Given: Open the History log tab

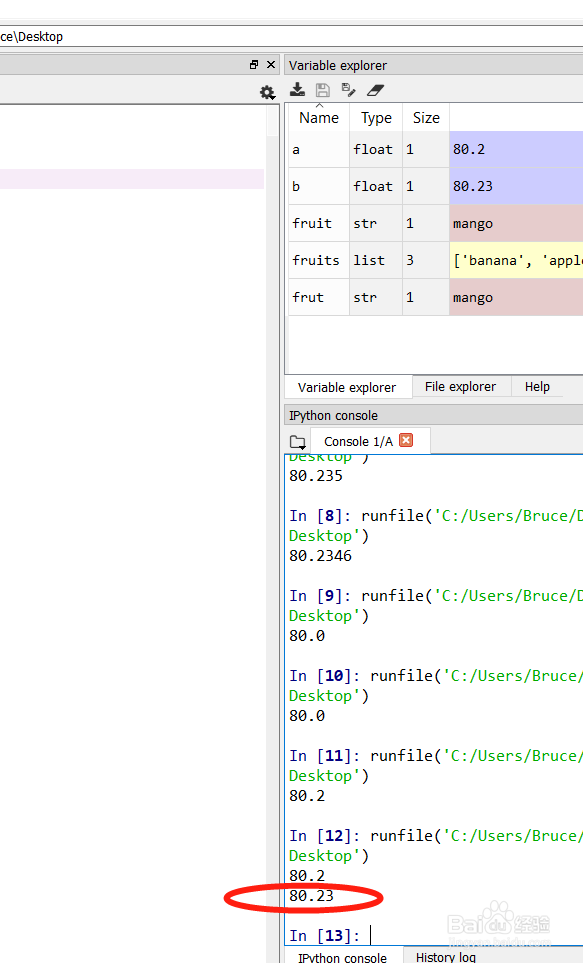Looking at the screenshot, I should [x=445, y=956].
